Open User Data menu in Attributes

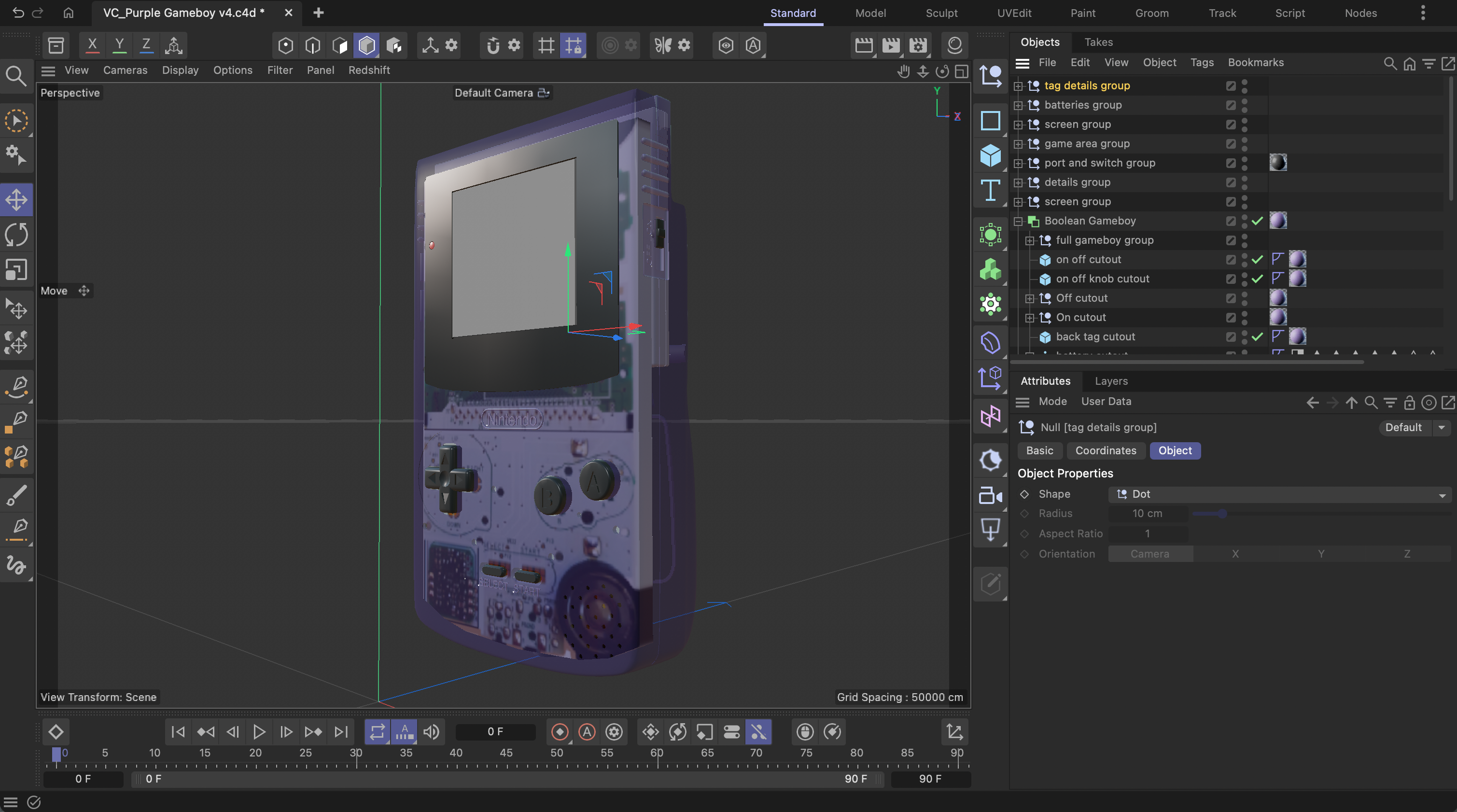click(1106, 402)
